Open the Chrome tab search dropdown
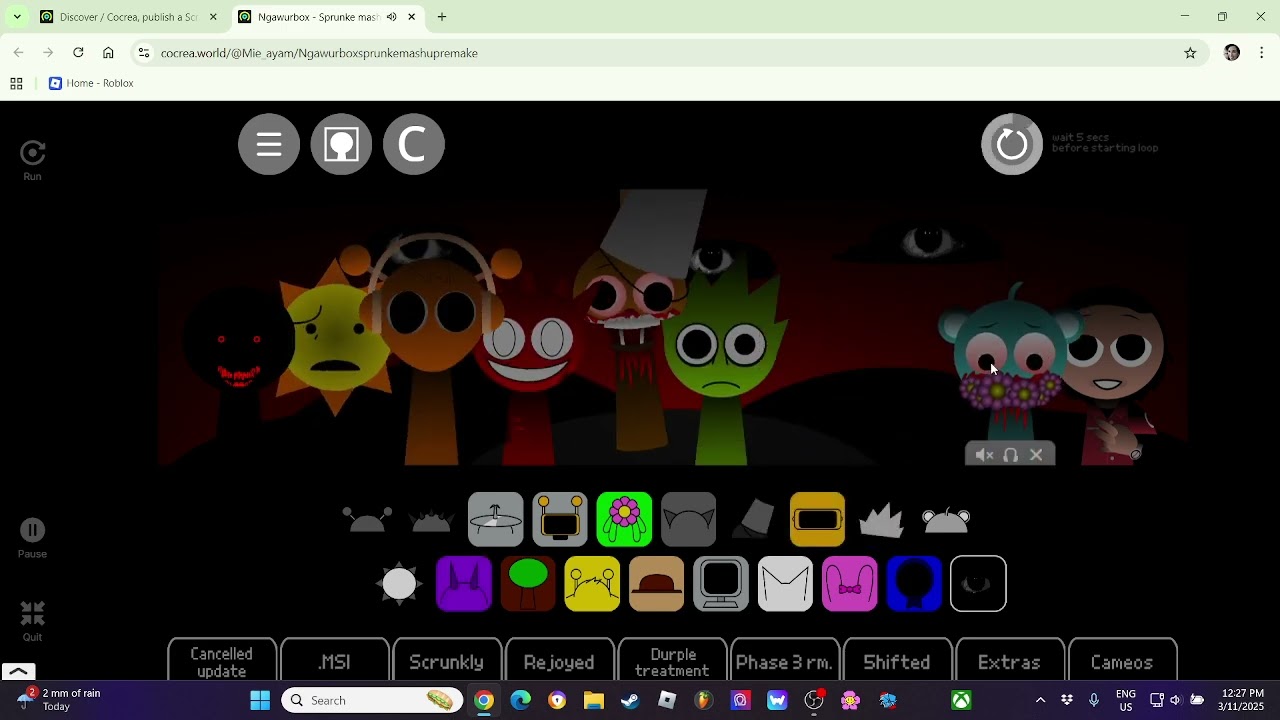 17,17
